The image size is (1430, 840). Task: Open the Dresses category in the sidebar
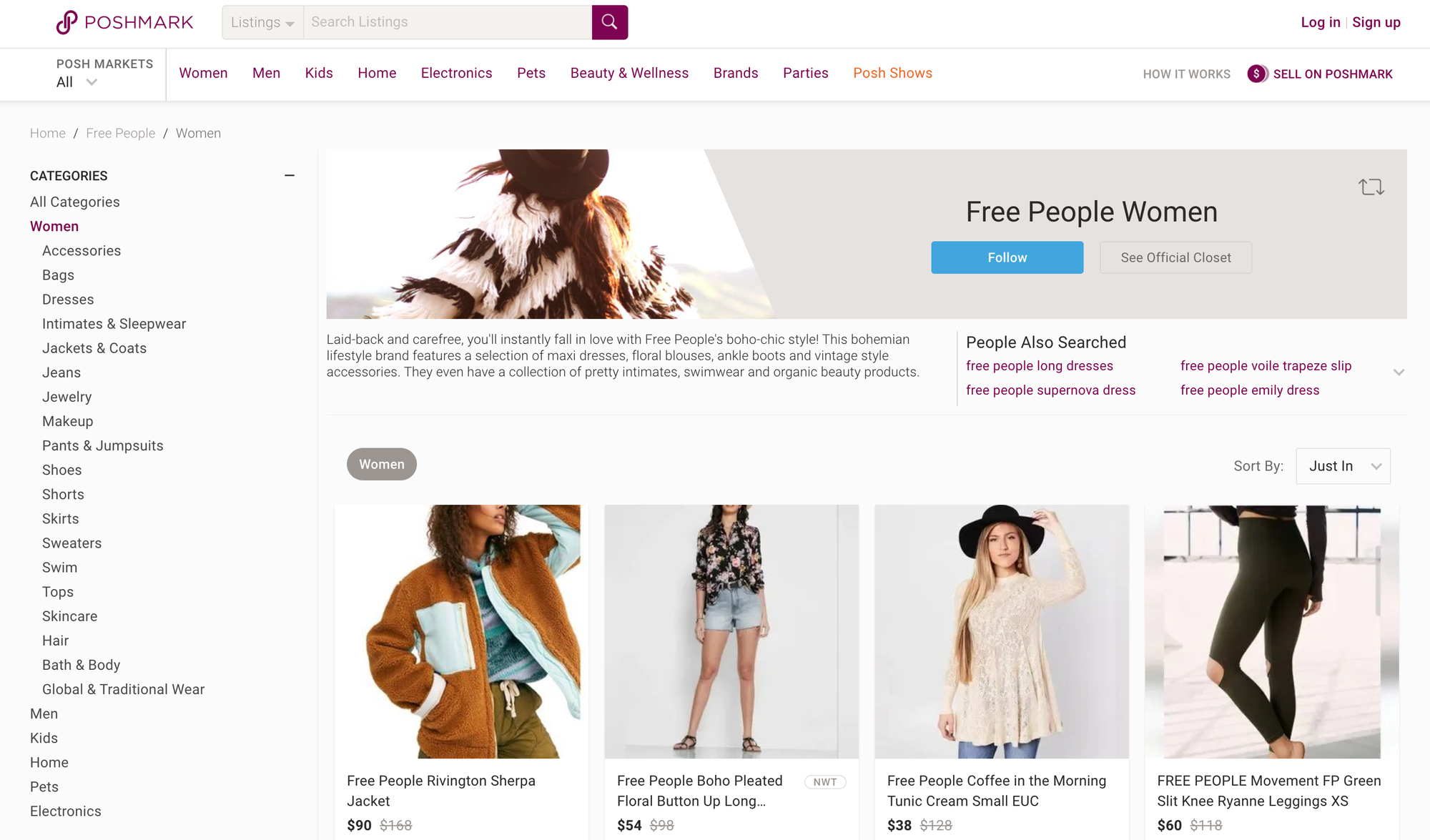tap(67, 299)
